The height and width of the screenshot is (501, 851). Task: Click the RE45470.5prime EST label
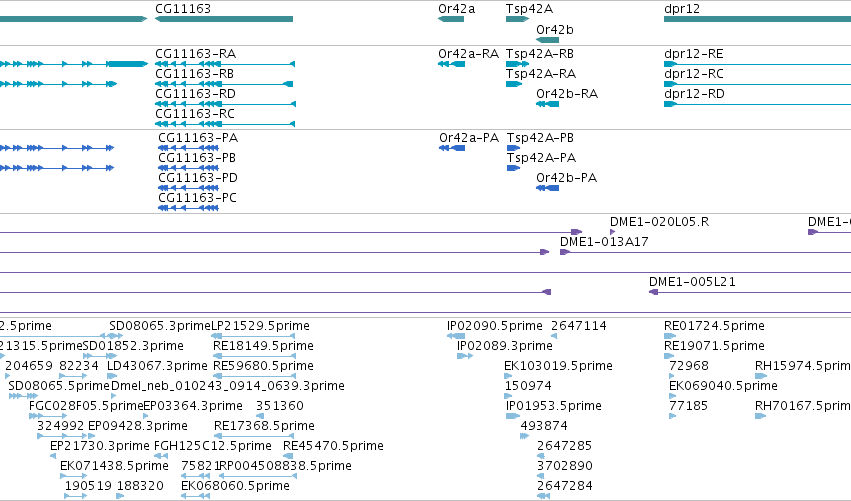[x=333, y=447]
